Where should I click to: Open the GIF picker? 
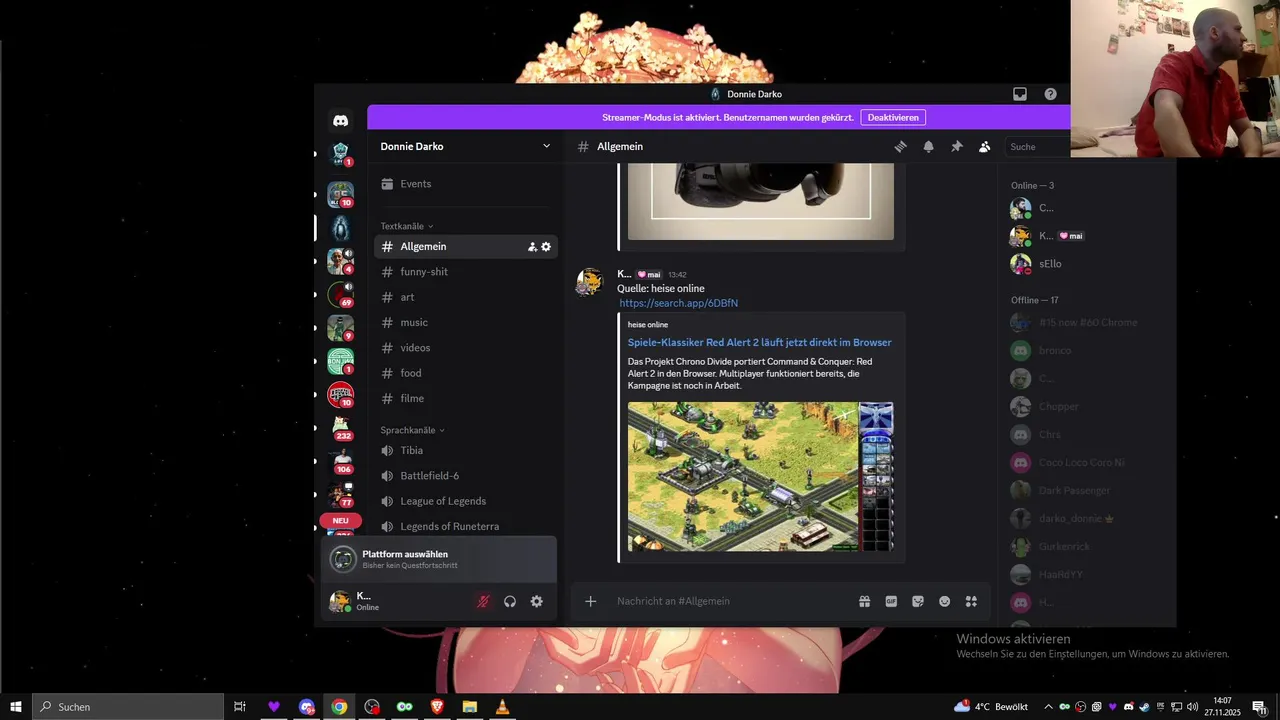891,601
